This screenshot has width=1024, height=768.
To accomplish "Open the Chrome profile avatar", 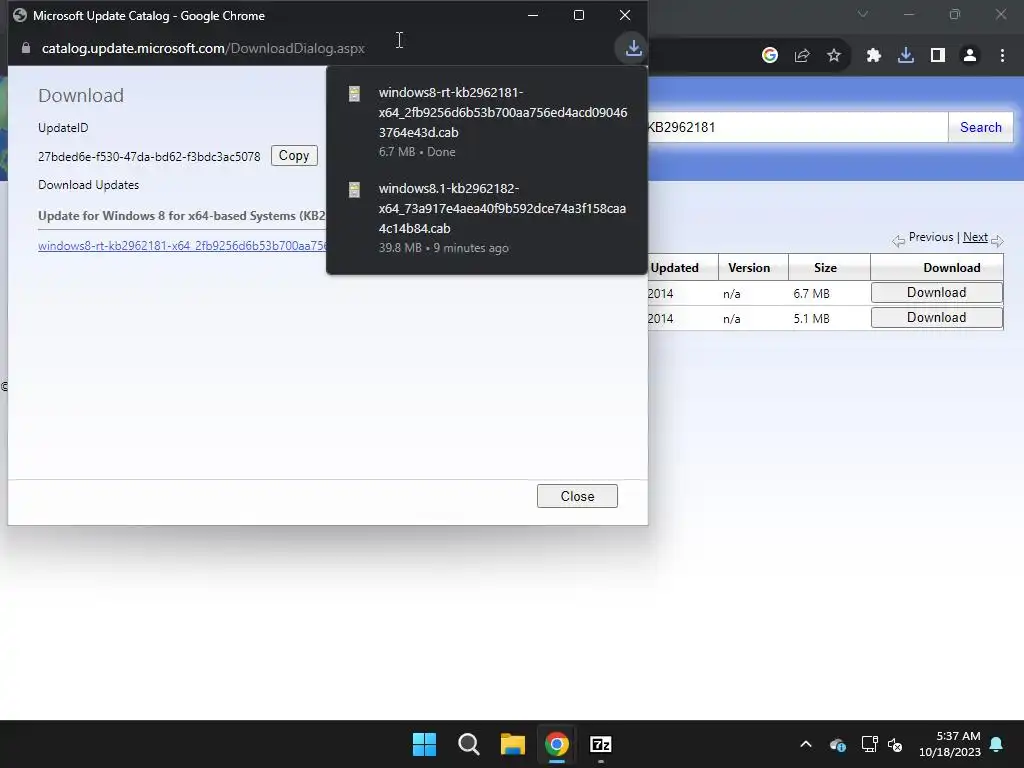I will coord(970,56).
